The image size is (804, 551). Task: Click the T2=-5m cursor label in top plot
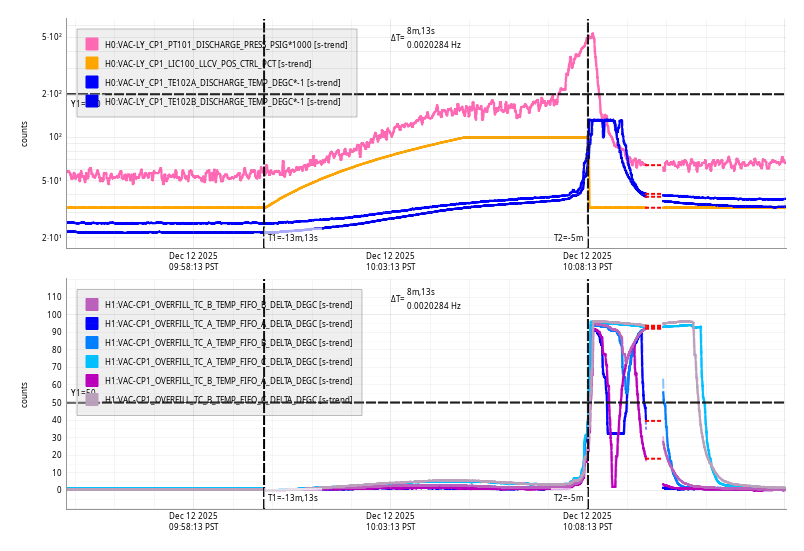[568, 238]
